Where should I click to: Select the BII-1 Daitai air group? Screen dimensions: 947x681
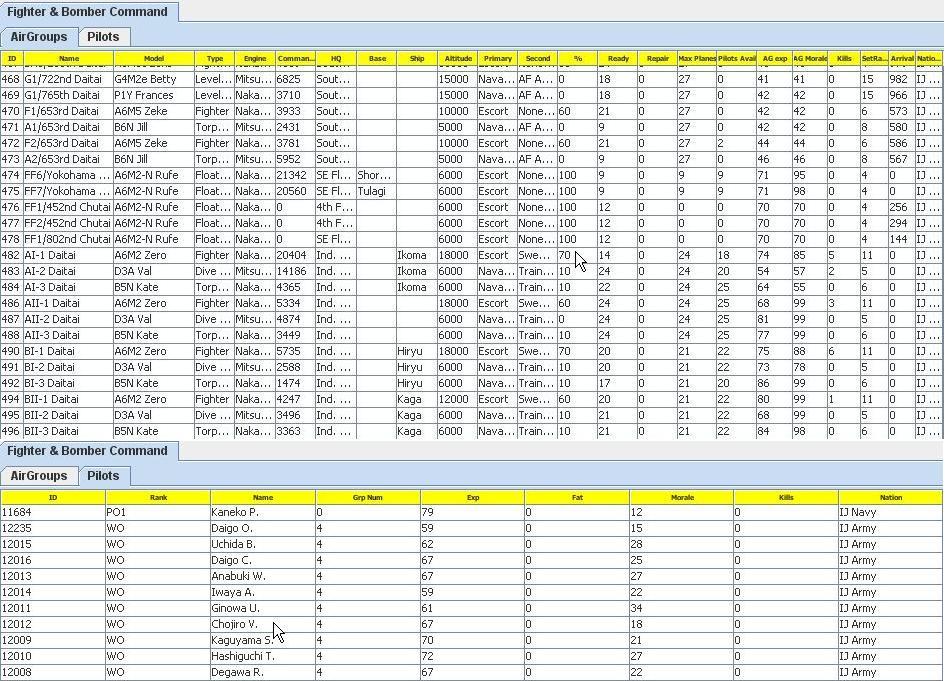coord(471,399)
